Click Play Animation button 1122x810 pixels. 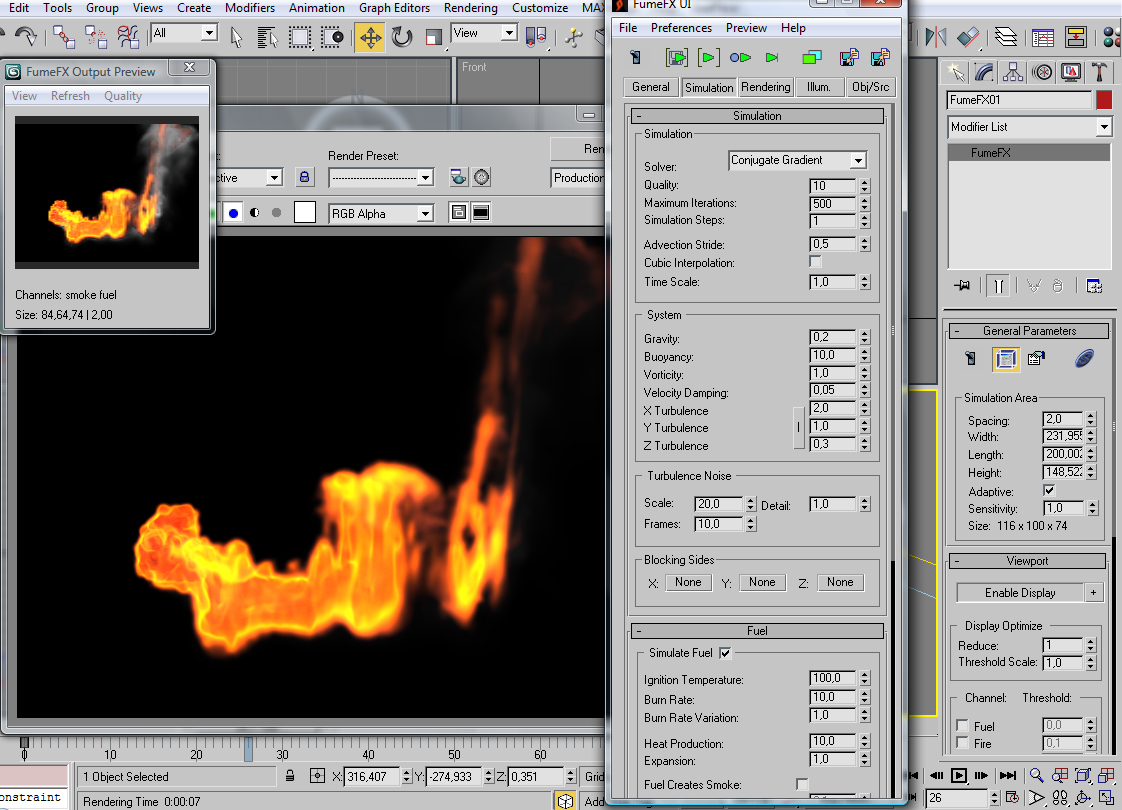(959, 776)
